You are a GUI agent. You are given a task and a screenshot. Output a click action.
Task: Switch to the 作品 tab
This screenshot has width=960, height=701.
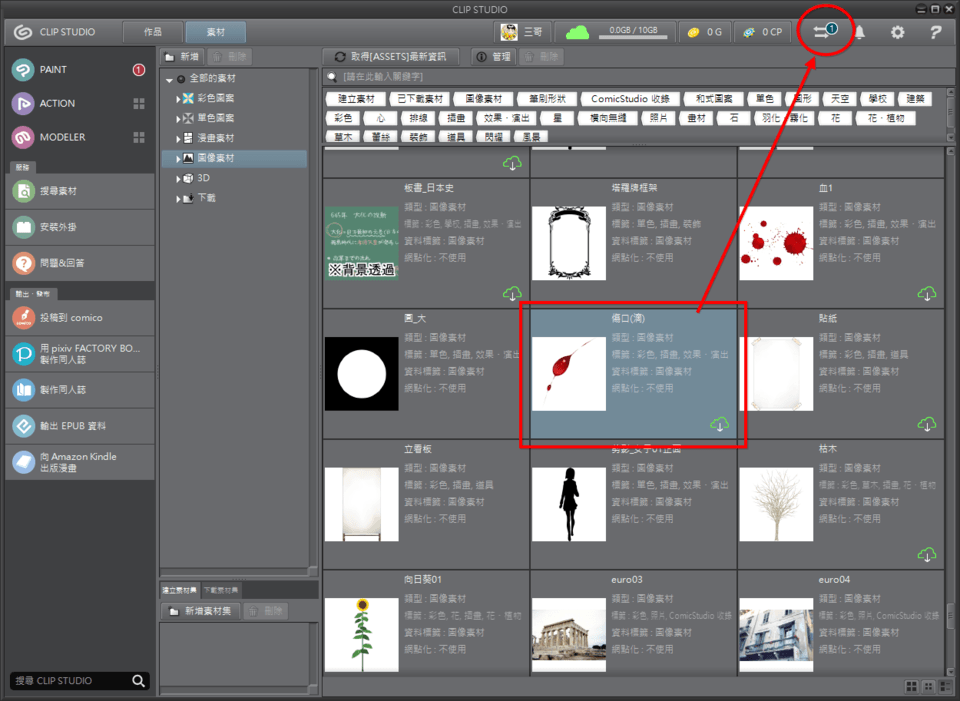point(153,32)
